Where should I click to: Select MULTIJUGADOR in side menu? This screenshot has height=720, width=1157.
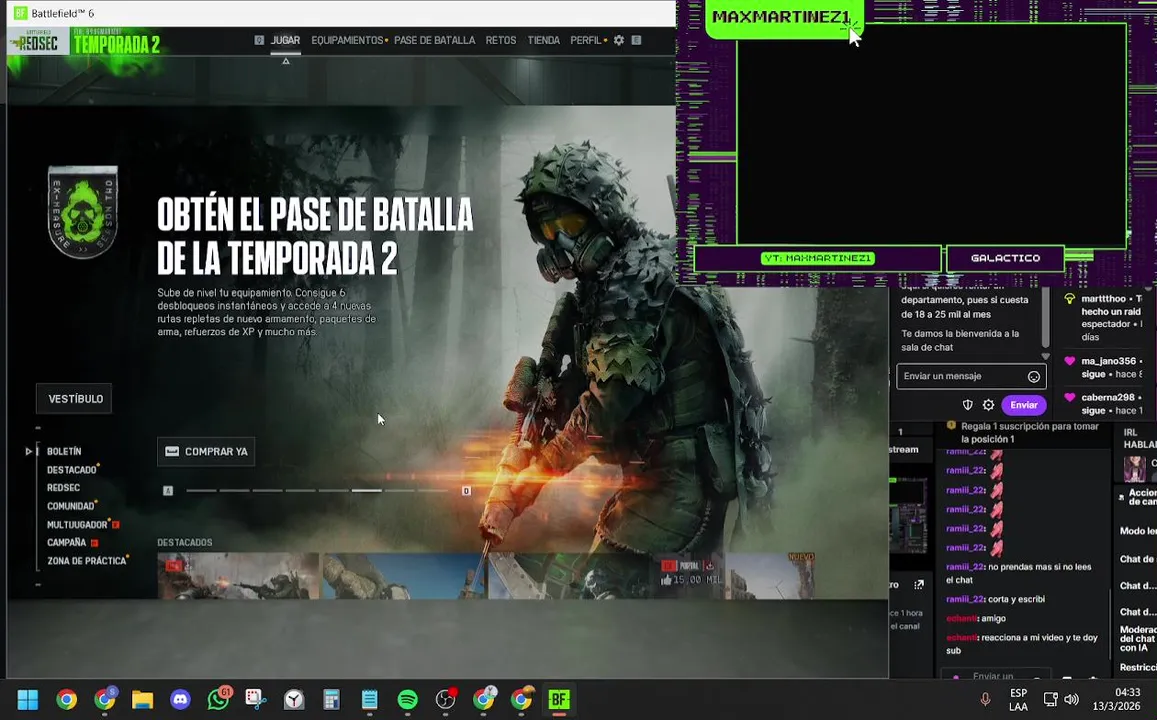(77, 525)
